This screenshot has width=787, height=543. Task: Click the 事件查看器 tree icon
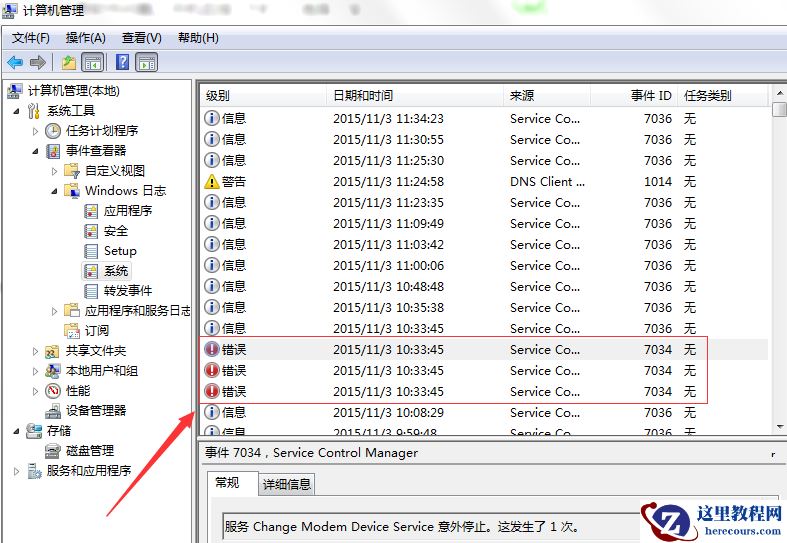[x=53, y=151]
